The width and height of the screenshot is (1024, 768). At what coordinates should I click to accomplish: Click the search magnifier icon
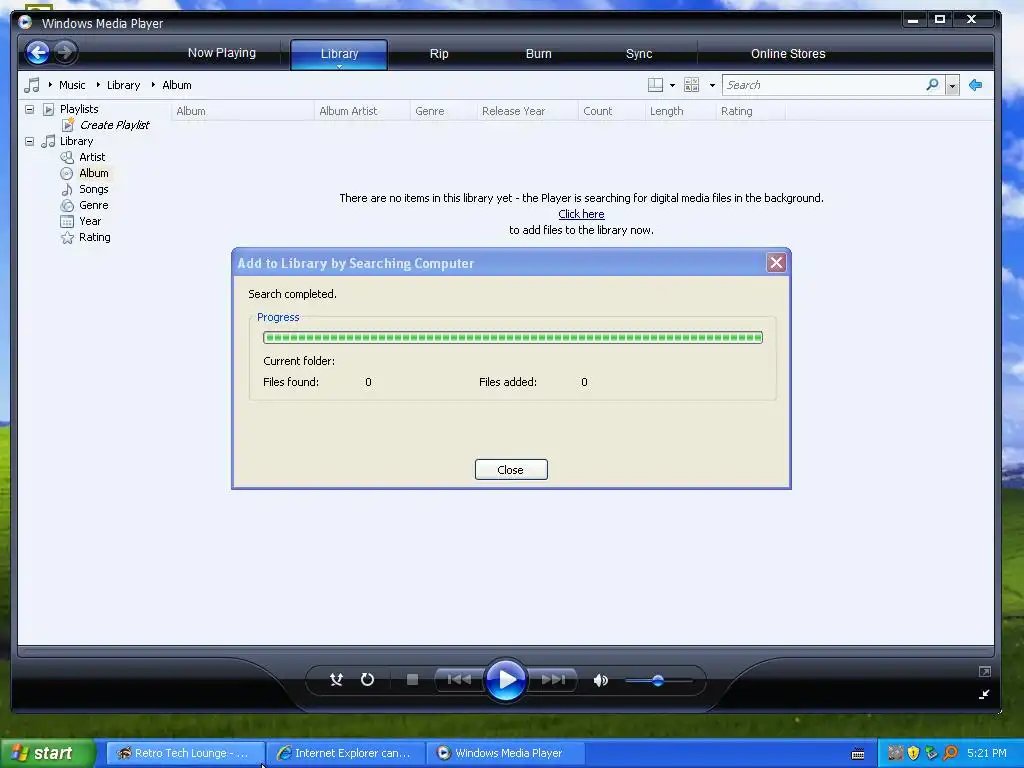click(933, 85)
